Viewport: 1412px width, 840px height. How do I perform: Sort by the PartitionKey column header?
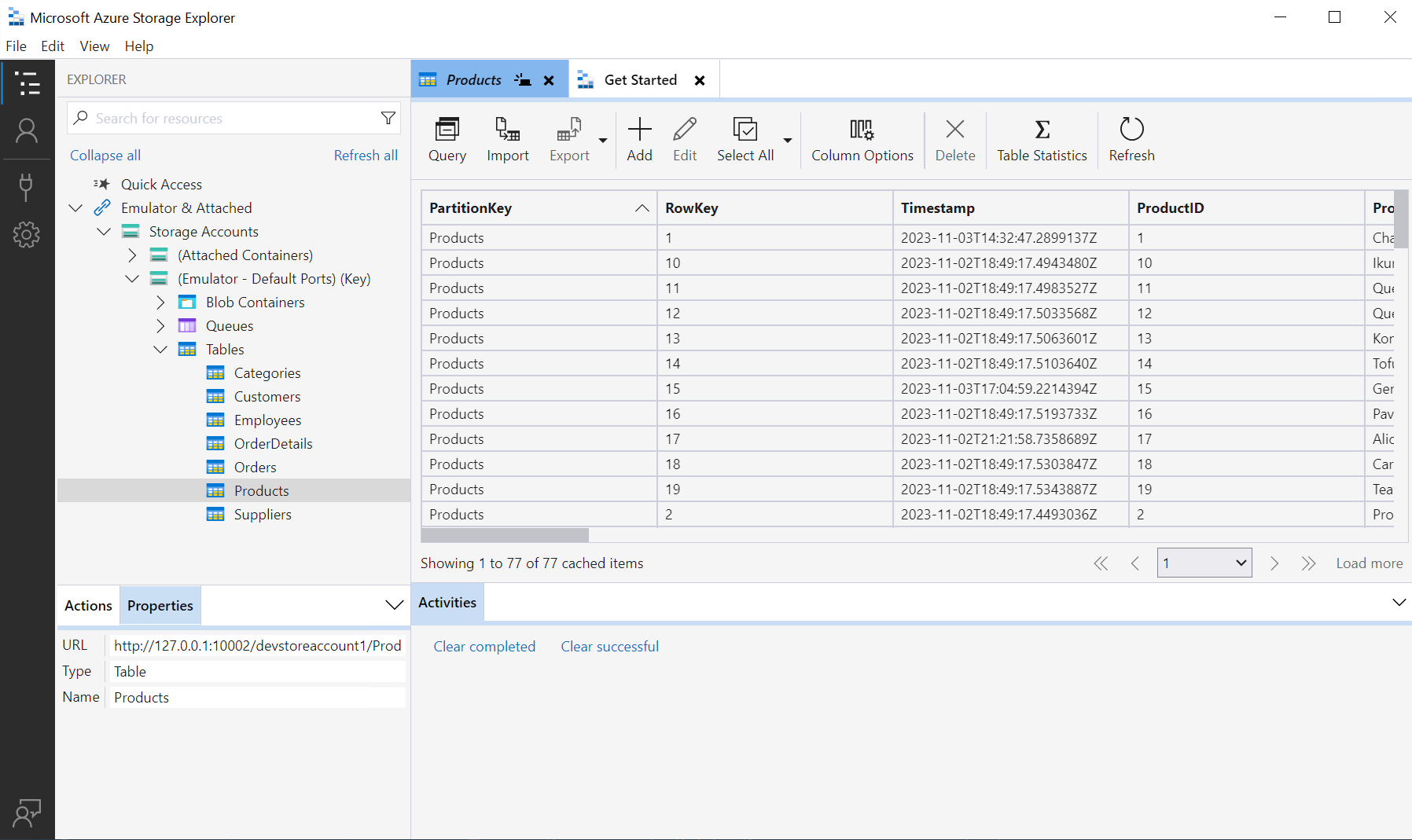coord(539,207)
